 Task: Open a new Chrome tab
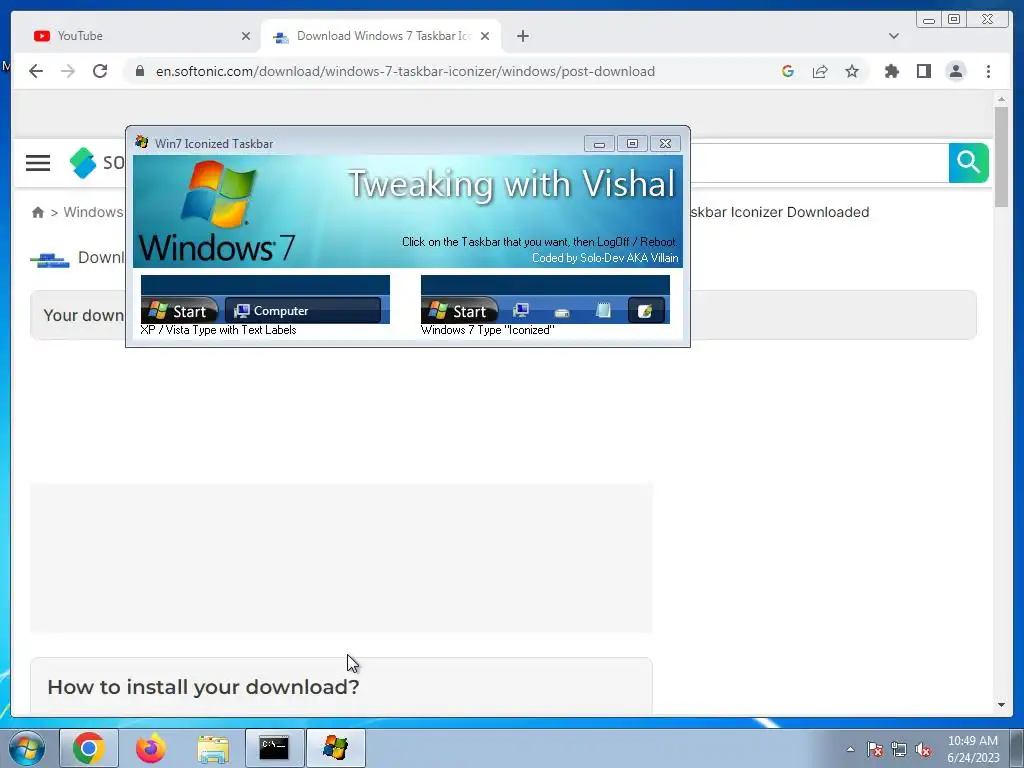(522, 36)
